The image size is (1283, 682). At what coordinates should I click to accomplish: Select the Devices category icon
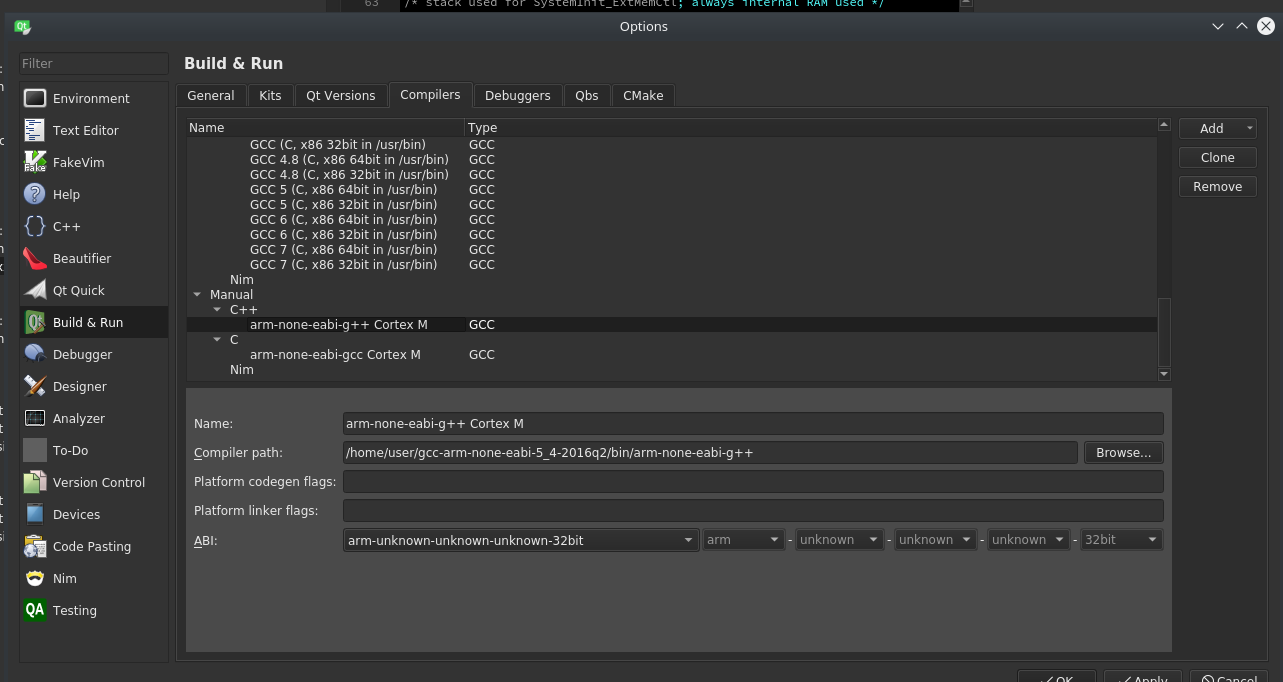pyautogui.click(x=35, y=514)
